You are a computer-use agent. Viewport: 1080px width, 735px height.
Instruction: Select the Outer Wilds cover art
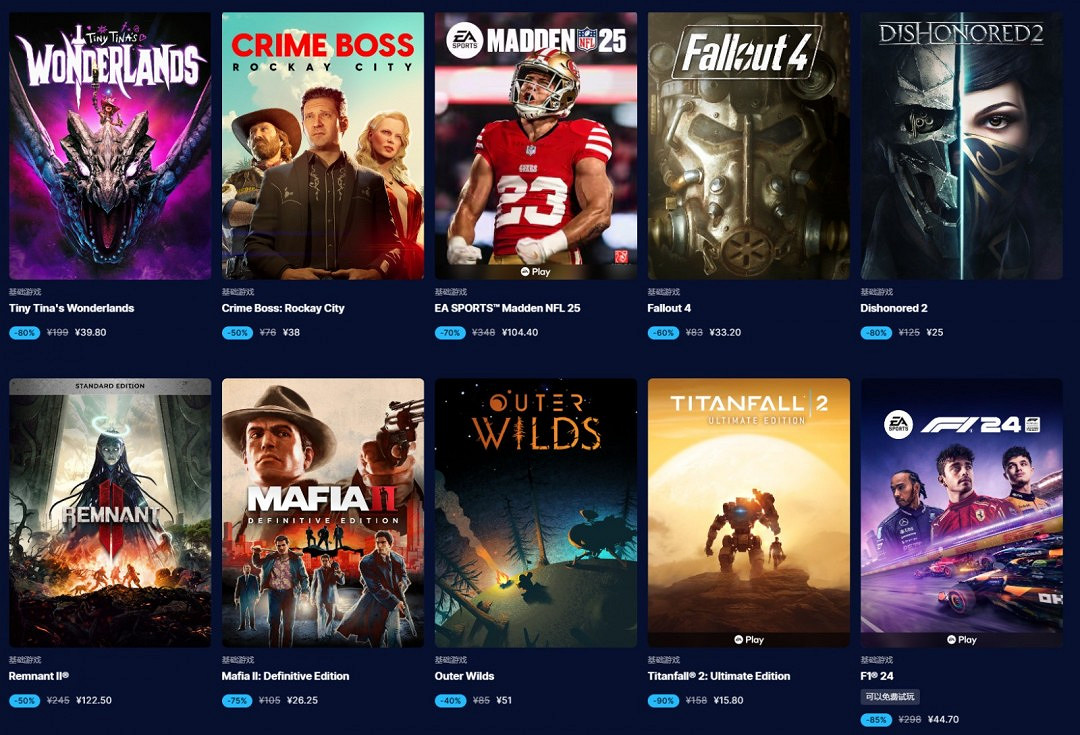536,513
